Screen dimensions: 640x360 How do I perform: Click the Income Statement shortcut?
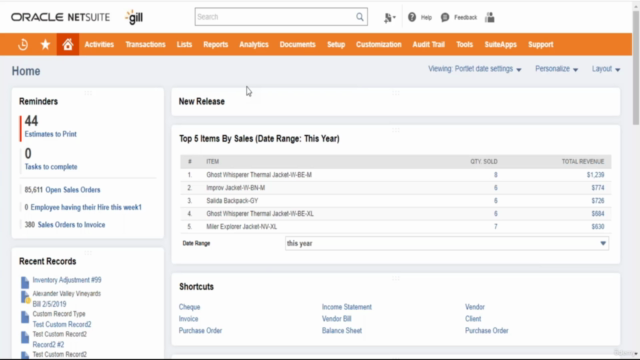point(347,307)
